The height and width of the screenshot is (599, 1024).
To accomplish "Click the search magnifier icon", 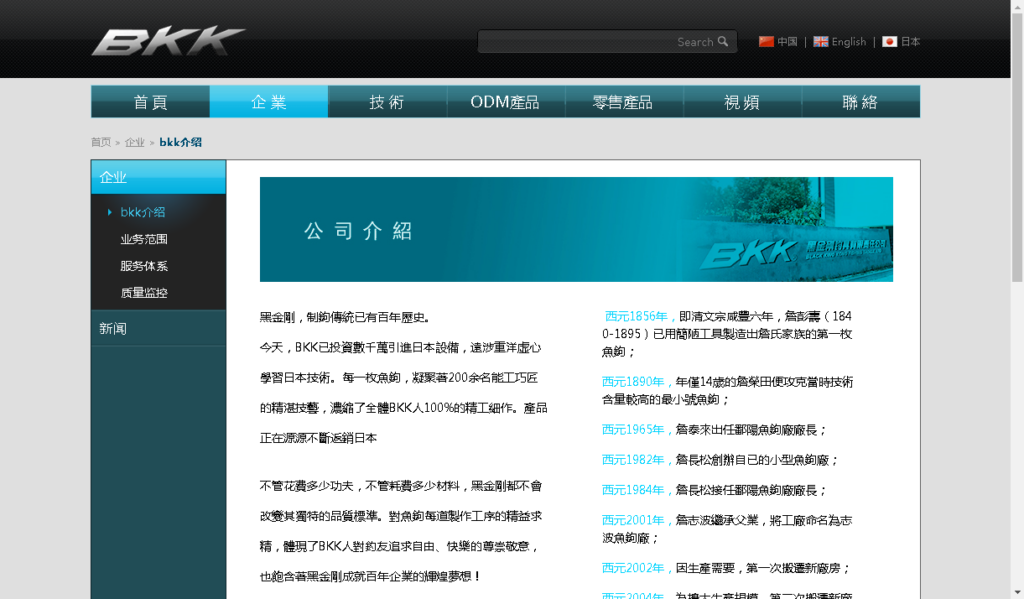I will click(723, 42).
